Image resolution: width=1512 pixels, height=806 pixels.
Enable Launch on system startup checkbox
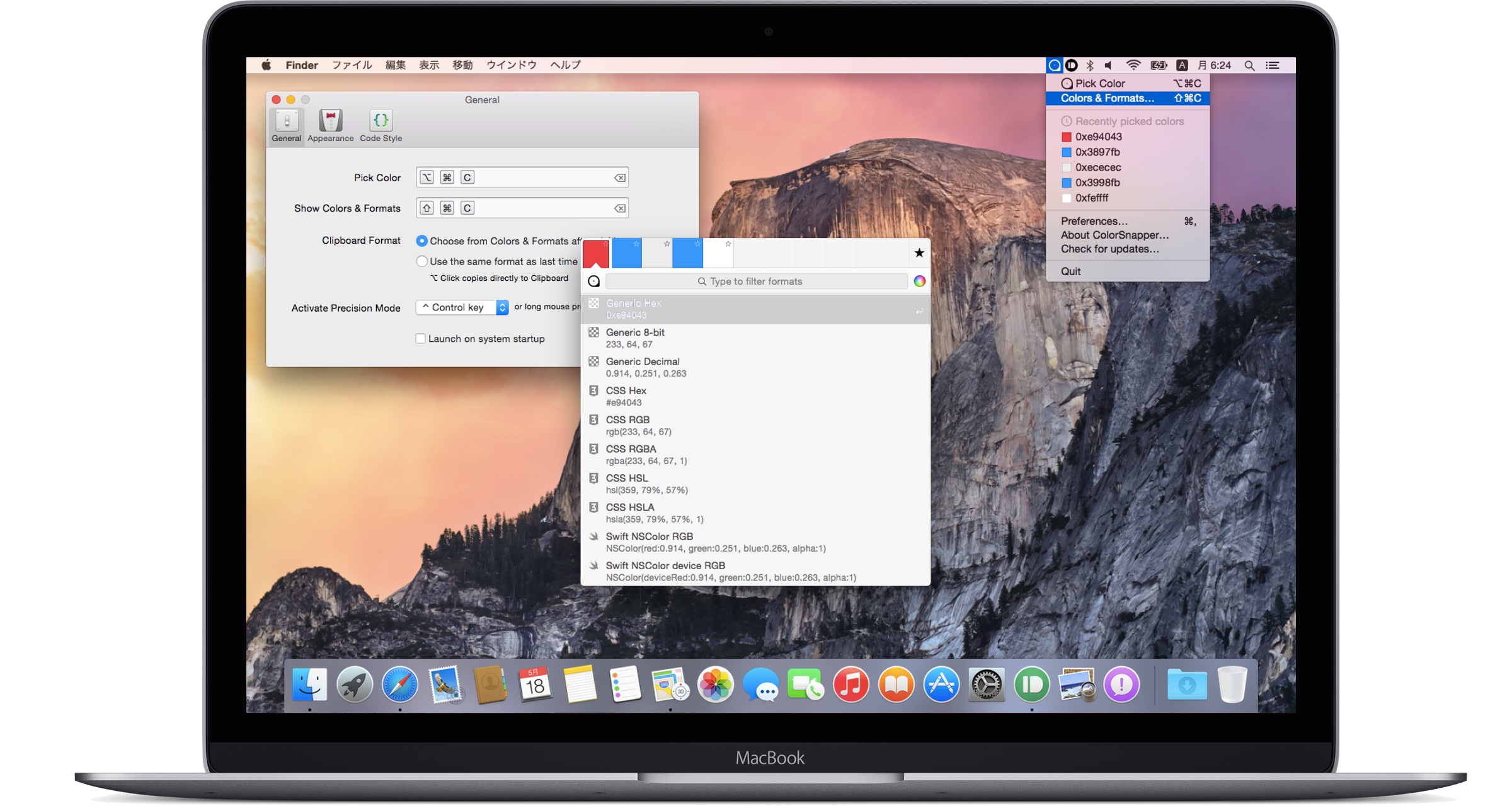click(x=421, y=339)
